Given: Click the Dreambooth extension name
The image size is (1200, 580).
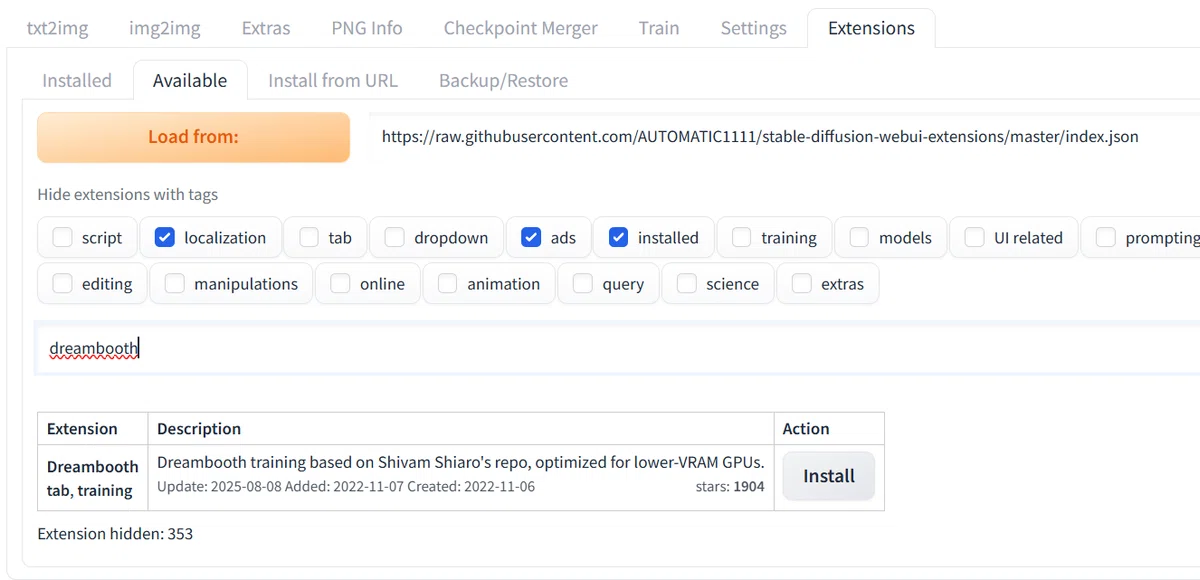Looking at the screenshot, I should click(x=93, y=467).
